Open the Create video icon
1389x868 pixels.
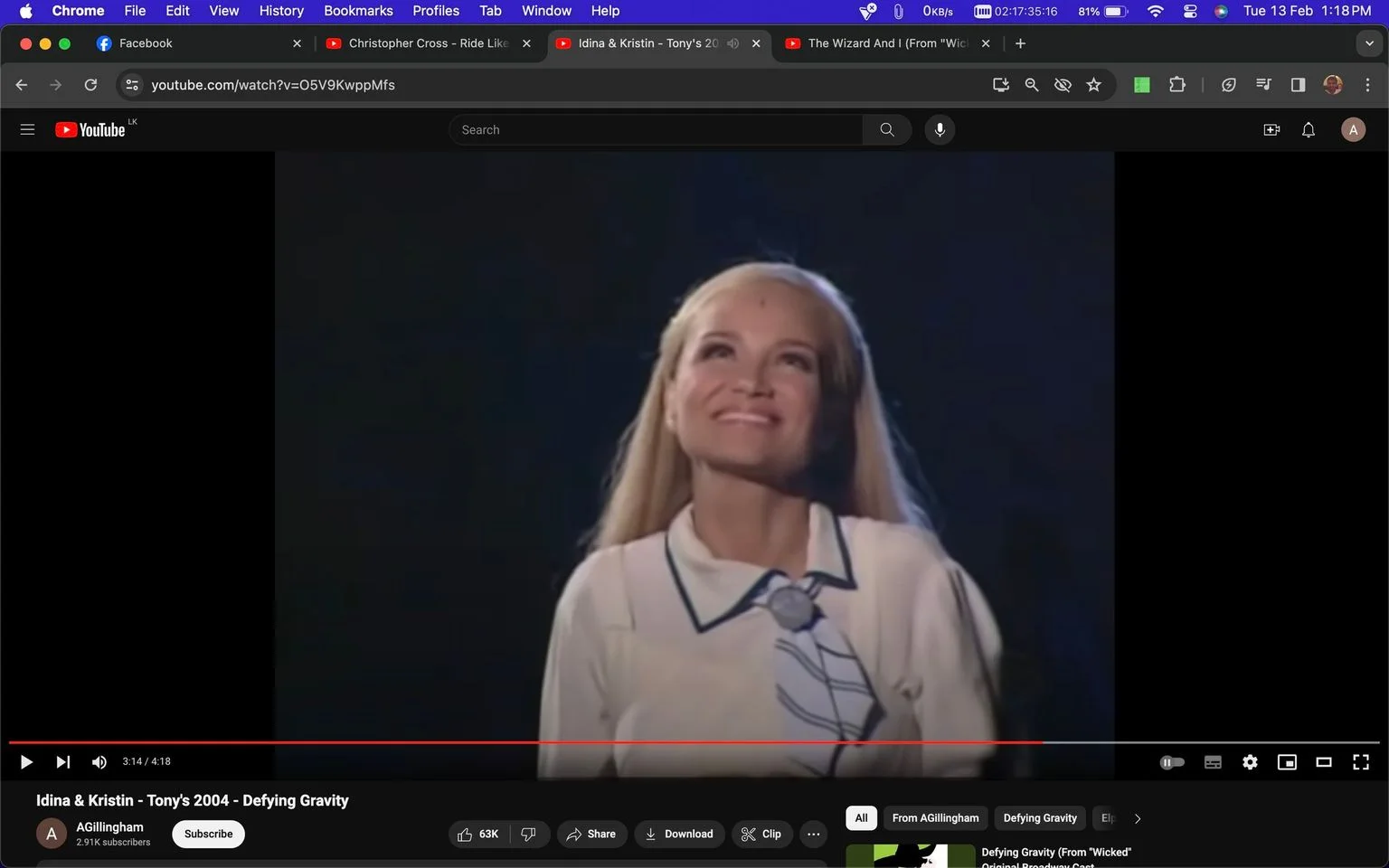click(1271, 129)
